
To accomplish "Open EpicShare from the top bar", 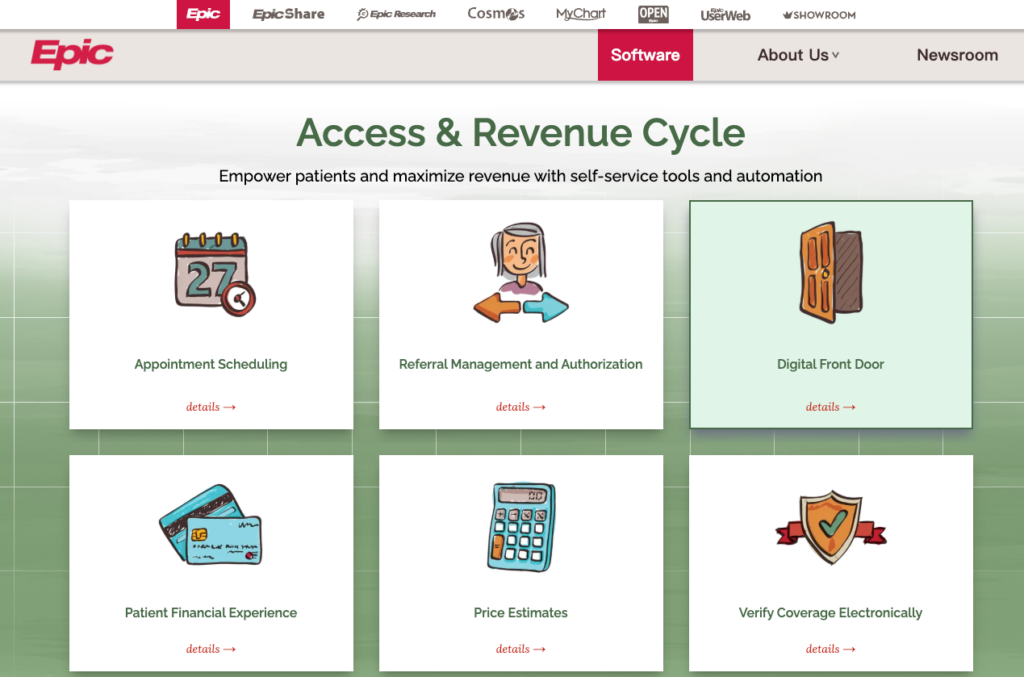I will 288,14.
